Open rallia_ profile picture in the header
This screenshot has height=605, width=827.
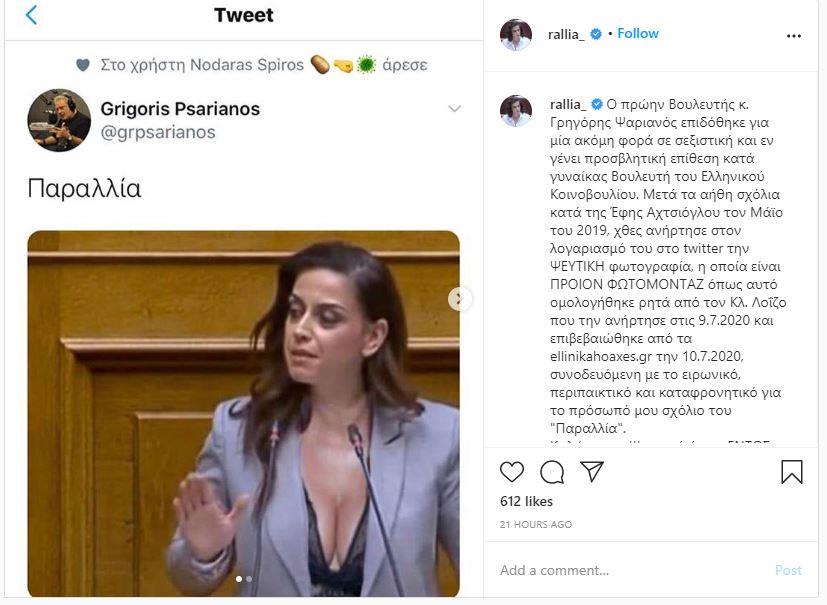515,35
